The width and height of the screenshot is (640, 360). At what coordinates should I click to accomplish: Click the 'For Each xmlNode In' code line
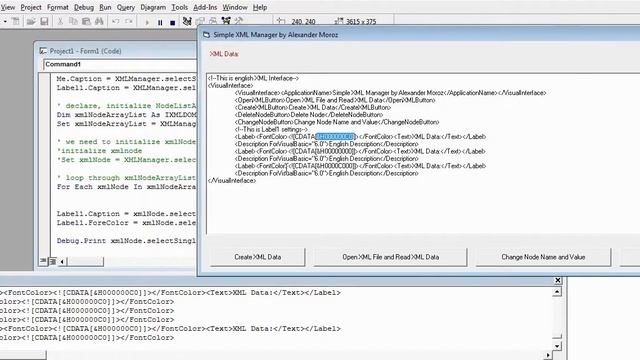click(126, 187)
